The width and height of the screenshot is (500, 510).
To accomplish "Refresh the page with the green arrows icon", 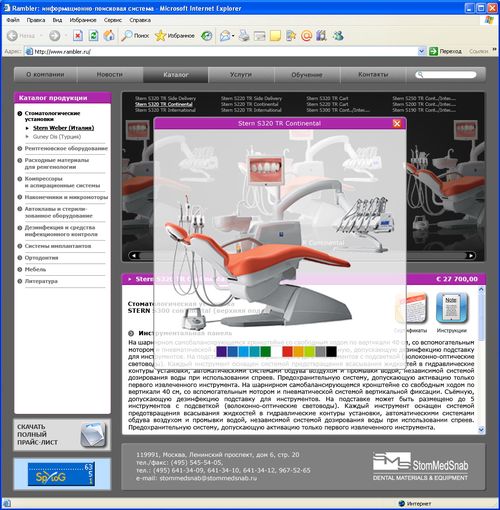I will click(x=93, y=35).
